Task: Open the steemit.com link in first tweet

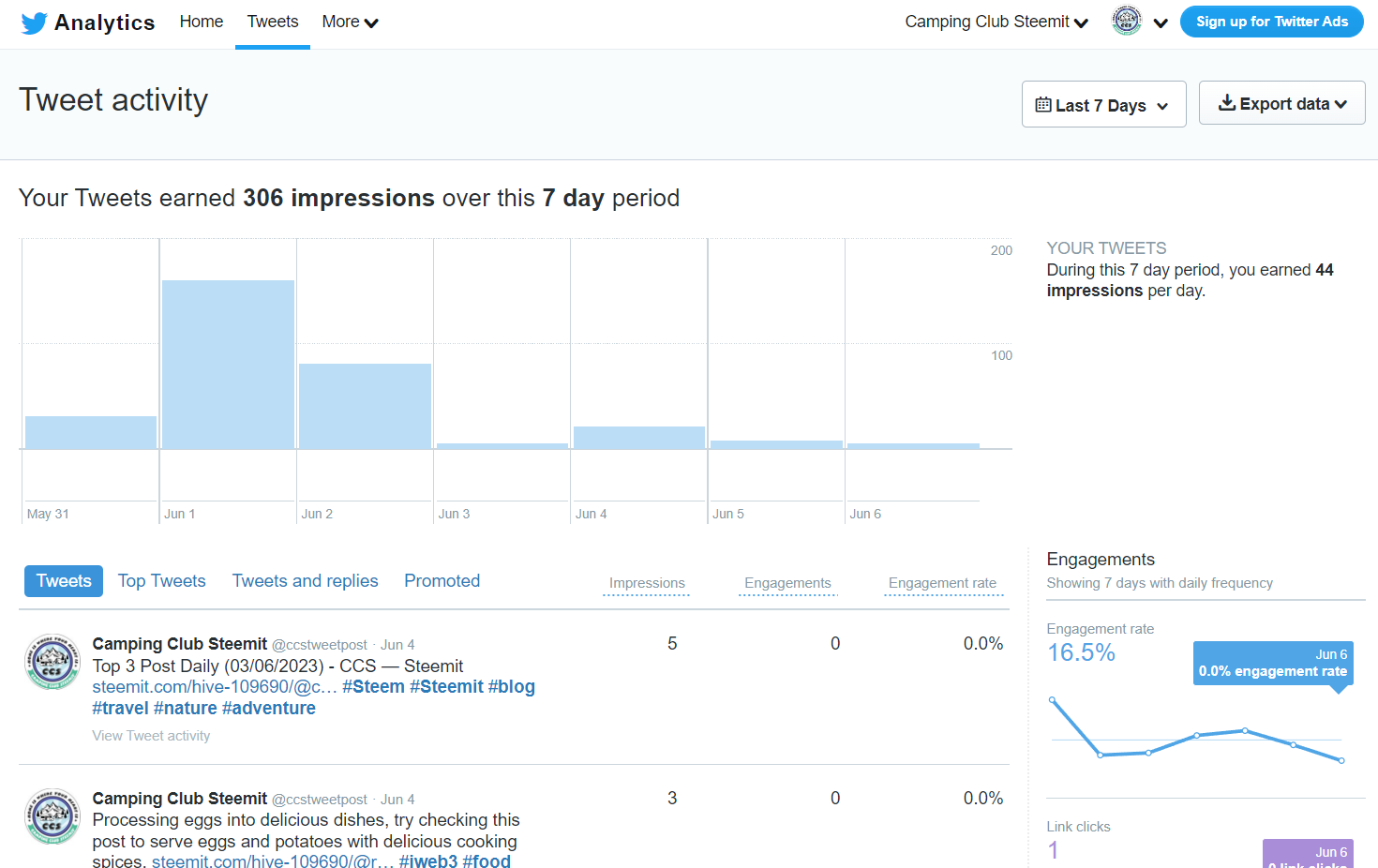Action: (x=215, y=687)
